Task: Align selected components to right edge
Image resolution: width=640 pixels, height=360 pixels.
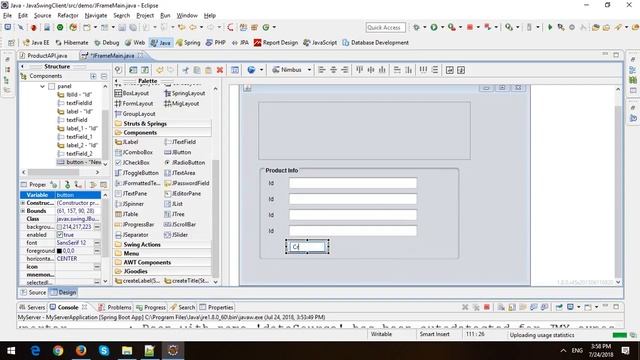Action: point(345,70)
